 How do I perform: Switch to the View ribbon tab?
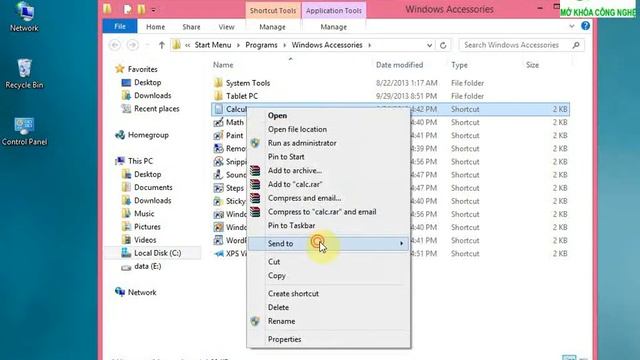(226, 27)
